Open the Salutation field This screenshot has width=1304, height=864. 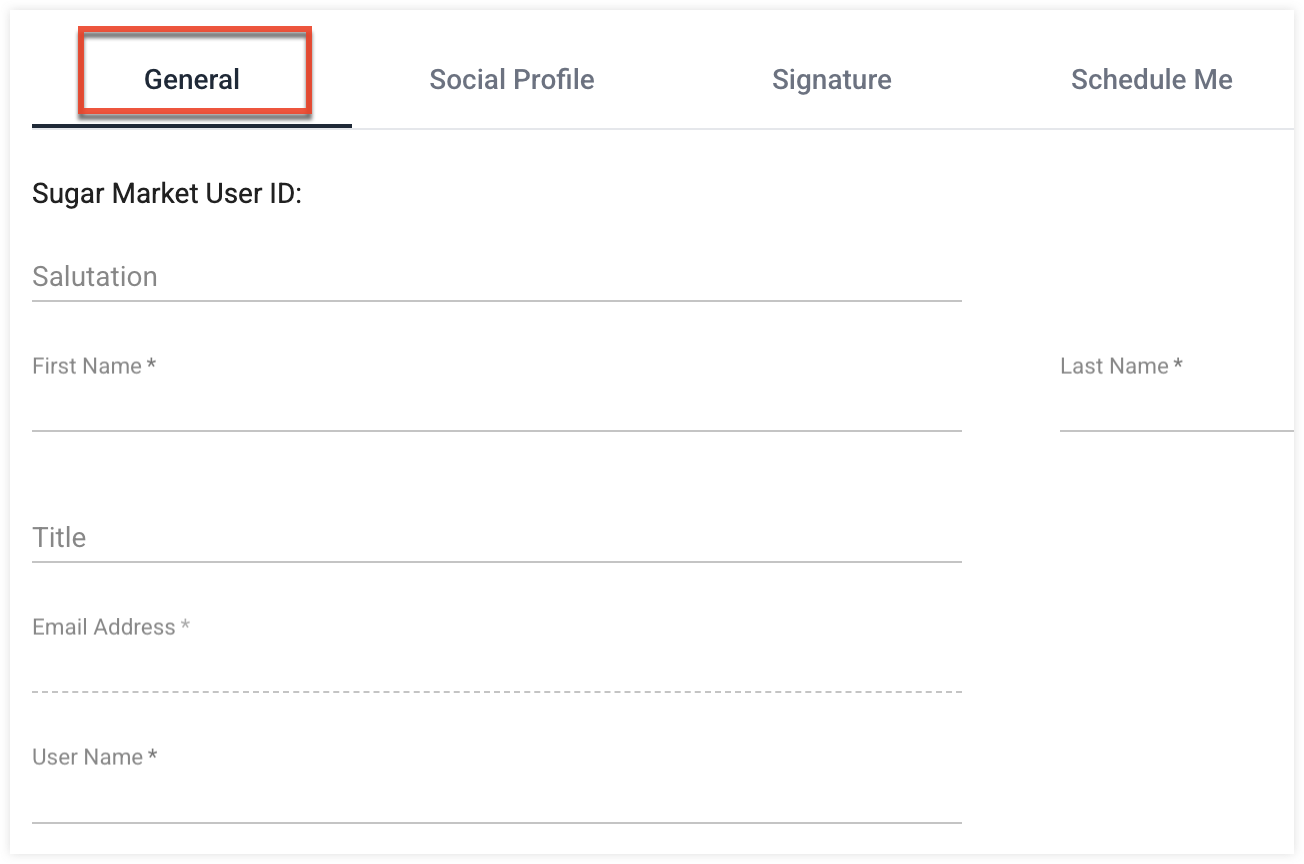click(497, 277)
